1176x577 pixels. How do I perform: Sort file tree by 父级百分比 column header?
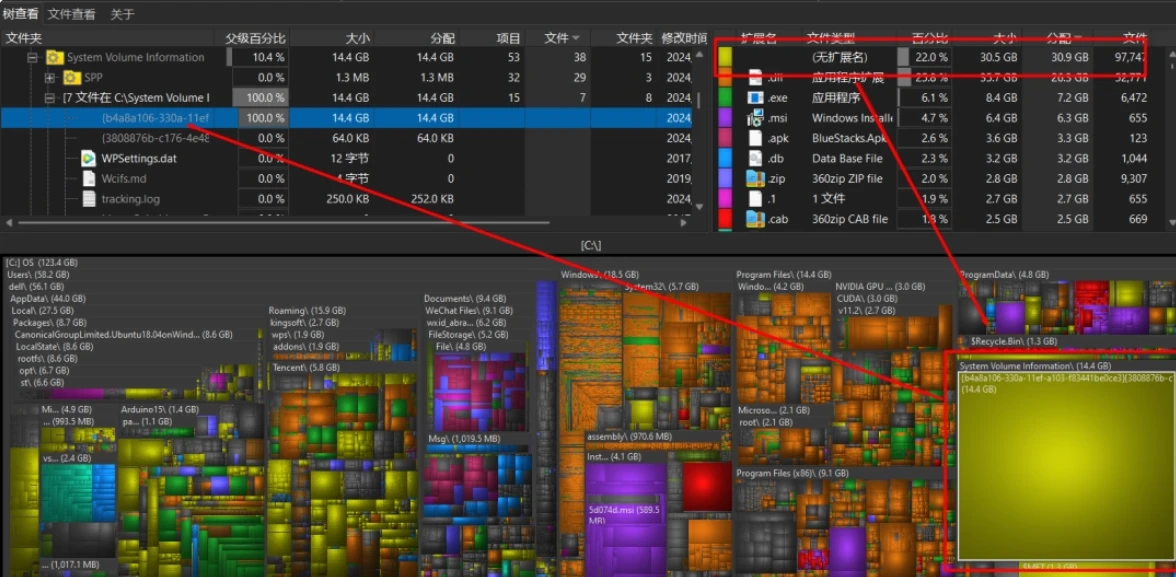click(255, 38)
